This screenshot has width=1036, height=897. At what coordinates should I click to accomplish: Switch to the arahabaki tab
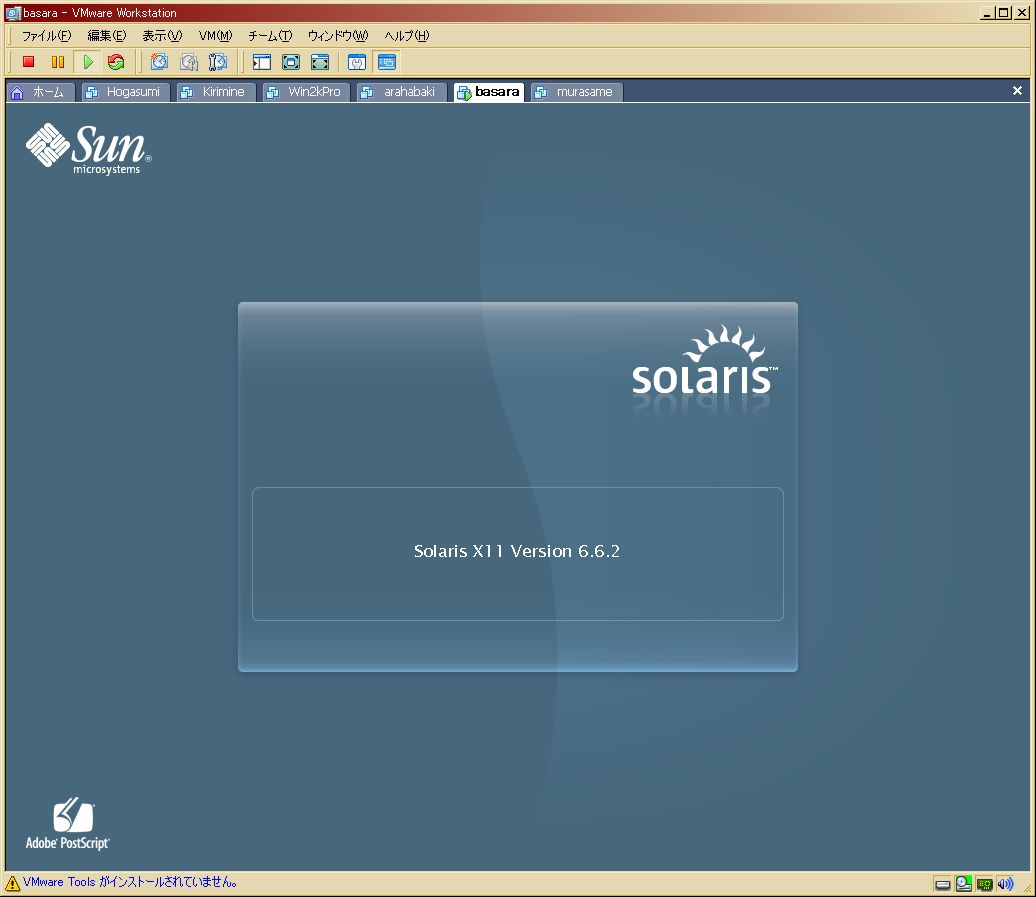(401, 92)
